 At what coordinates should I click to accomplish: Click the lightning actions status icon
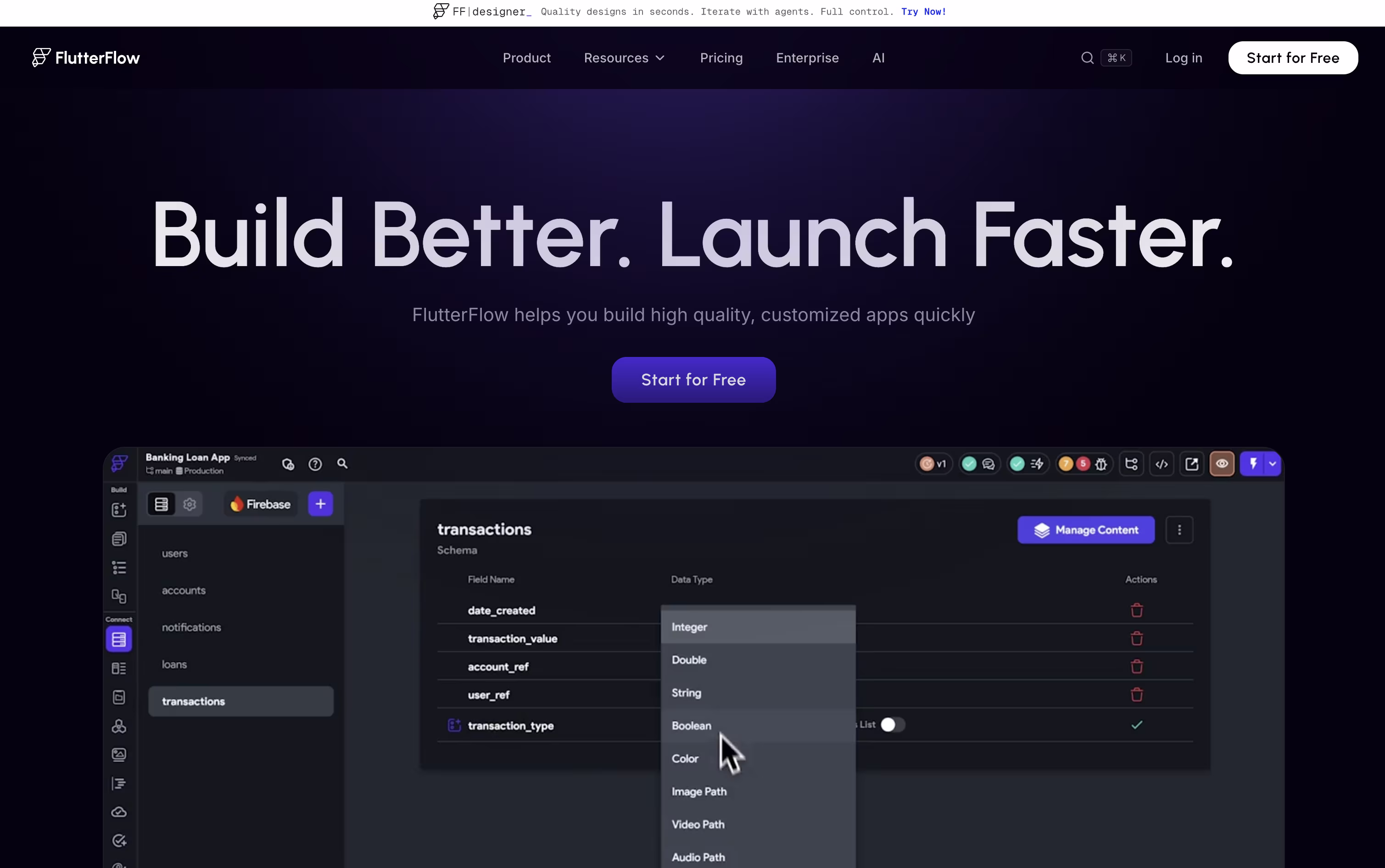click(1037, 464)
